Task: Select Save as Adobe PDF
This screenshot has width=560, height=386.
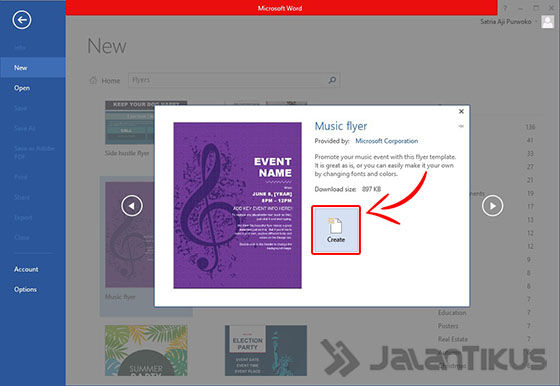Action: click(33, 152)
